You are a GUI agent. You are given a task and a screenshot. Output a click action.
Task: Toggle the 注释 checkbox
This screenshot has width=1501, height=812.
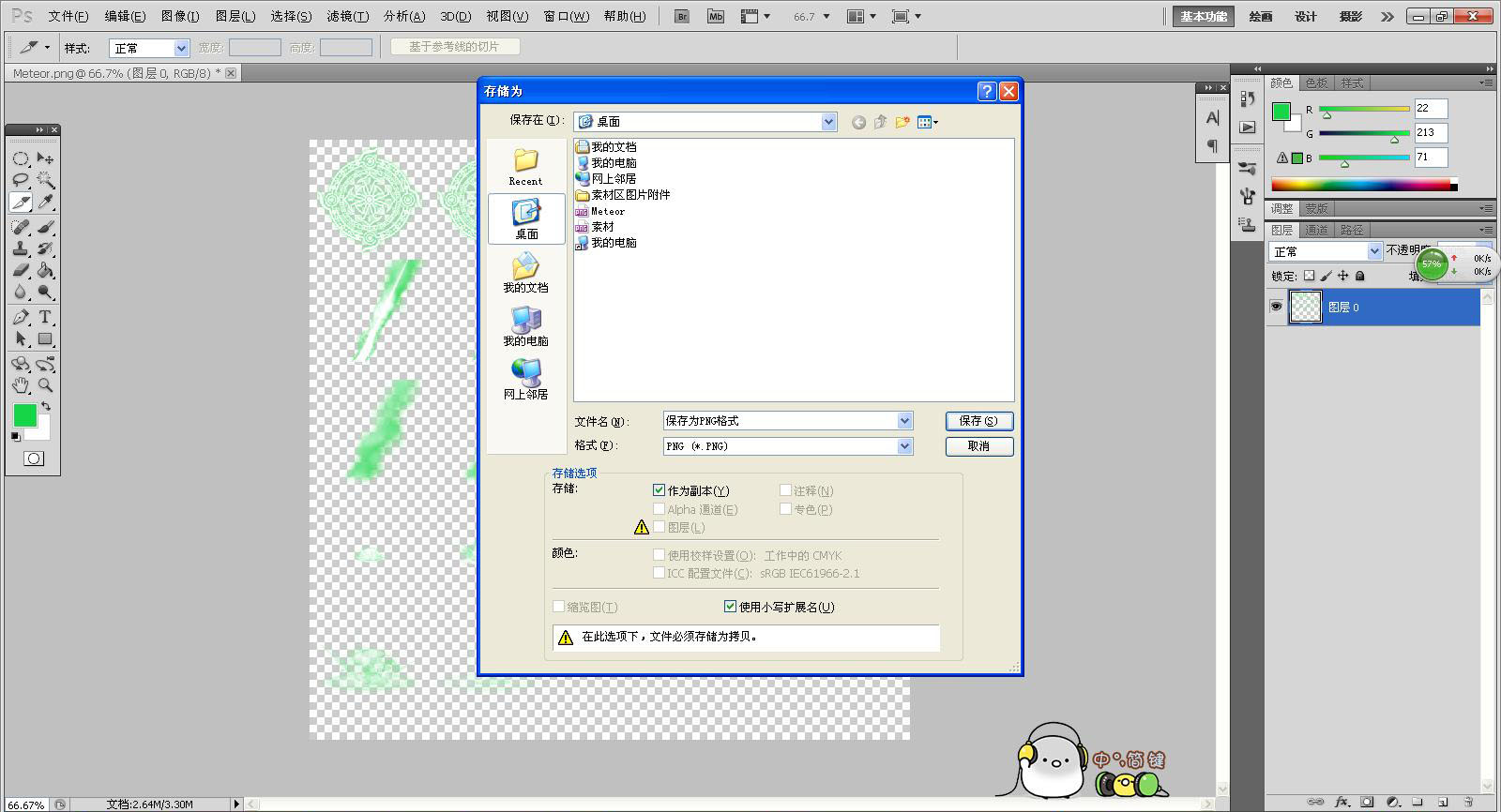785,490
